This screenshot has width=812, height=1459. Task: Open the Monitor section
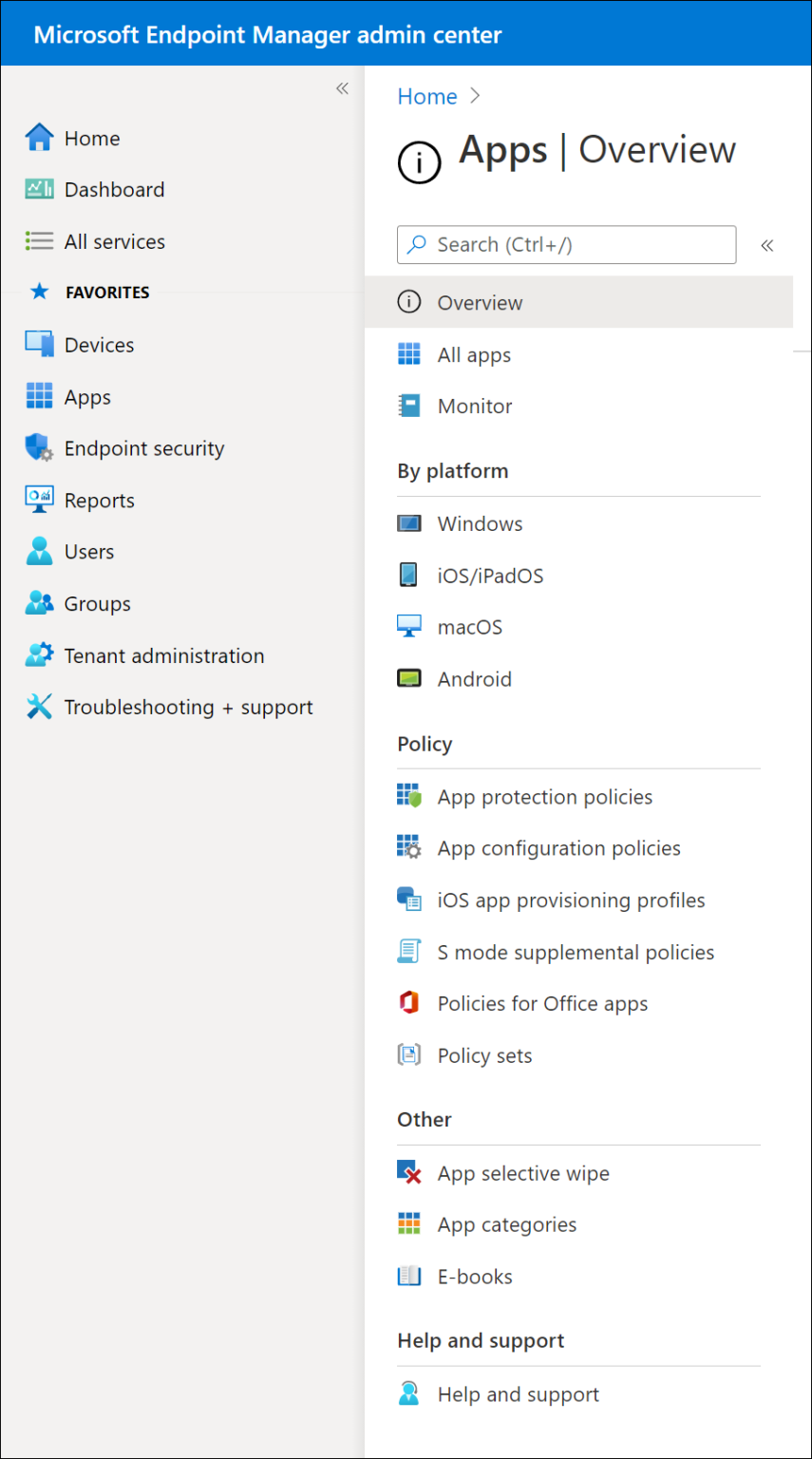475,406
